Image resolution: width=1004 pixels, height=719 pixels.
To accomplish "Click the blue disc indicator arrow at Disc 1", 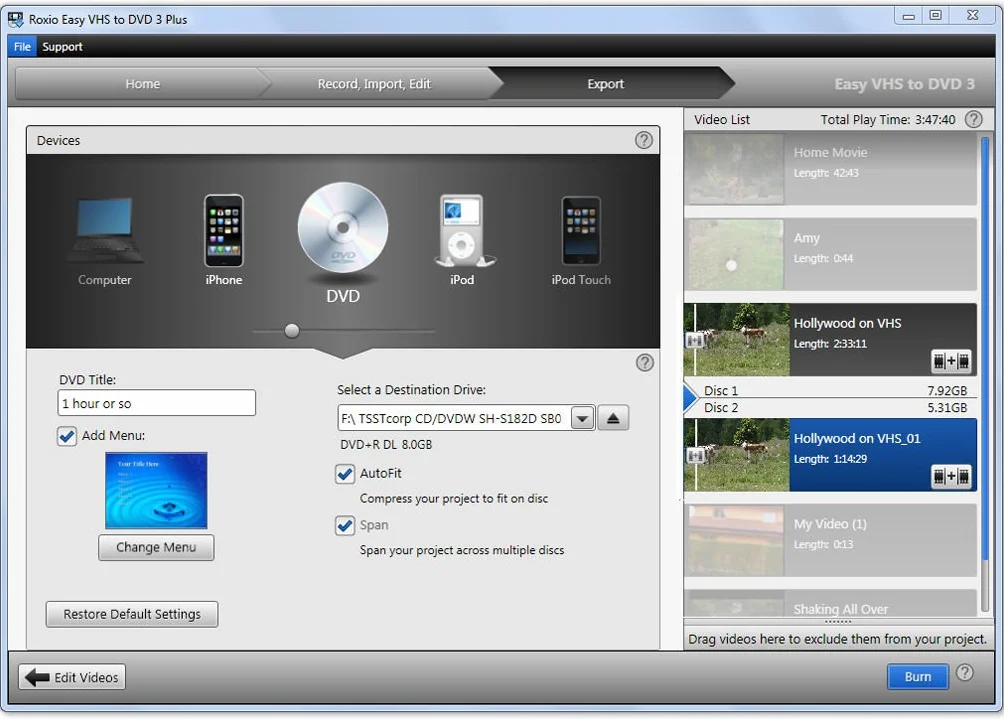I will [x=690, y=398].
